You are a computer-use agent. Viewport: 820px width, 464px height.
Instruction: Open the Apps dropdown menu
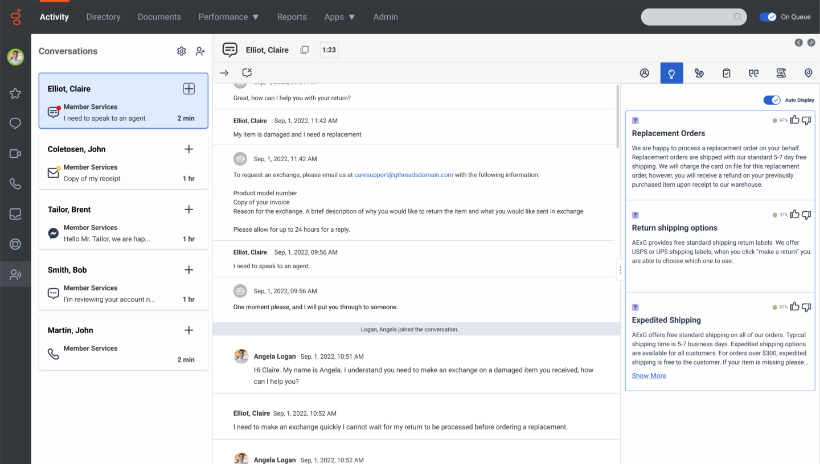click(x=340, y=17)
